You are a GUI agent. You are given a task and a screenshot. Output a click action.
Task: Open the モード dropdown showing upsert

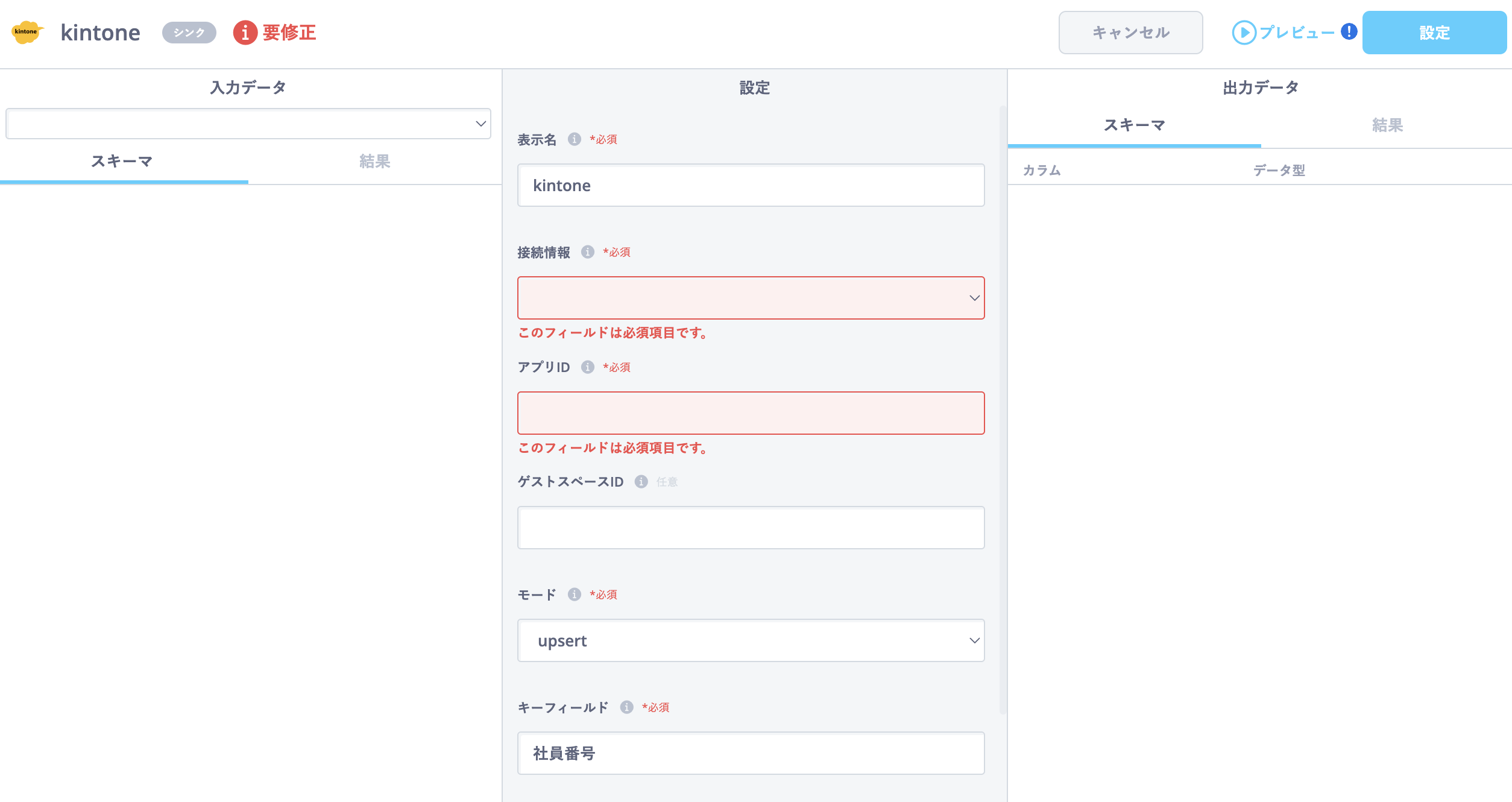coord(751,640)
